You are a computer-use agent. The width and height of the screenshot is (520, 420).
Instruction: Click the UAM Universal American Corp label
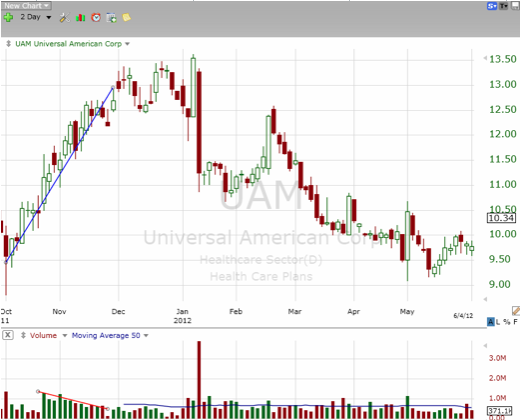68,44
